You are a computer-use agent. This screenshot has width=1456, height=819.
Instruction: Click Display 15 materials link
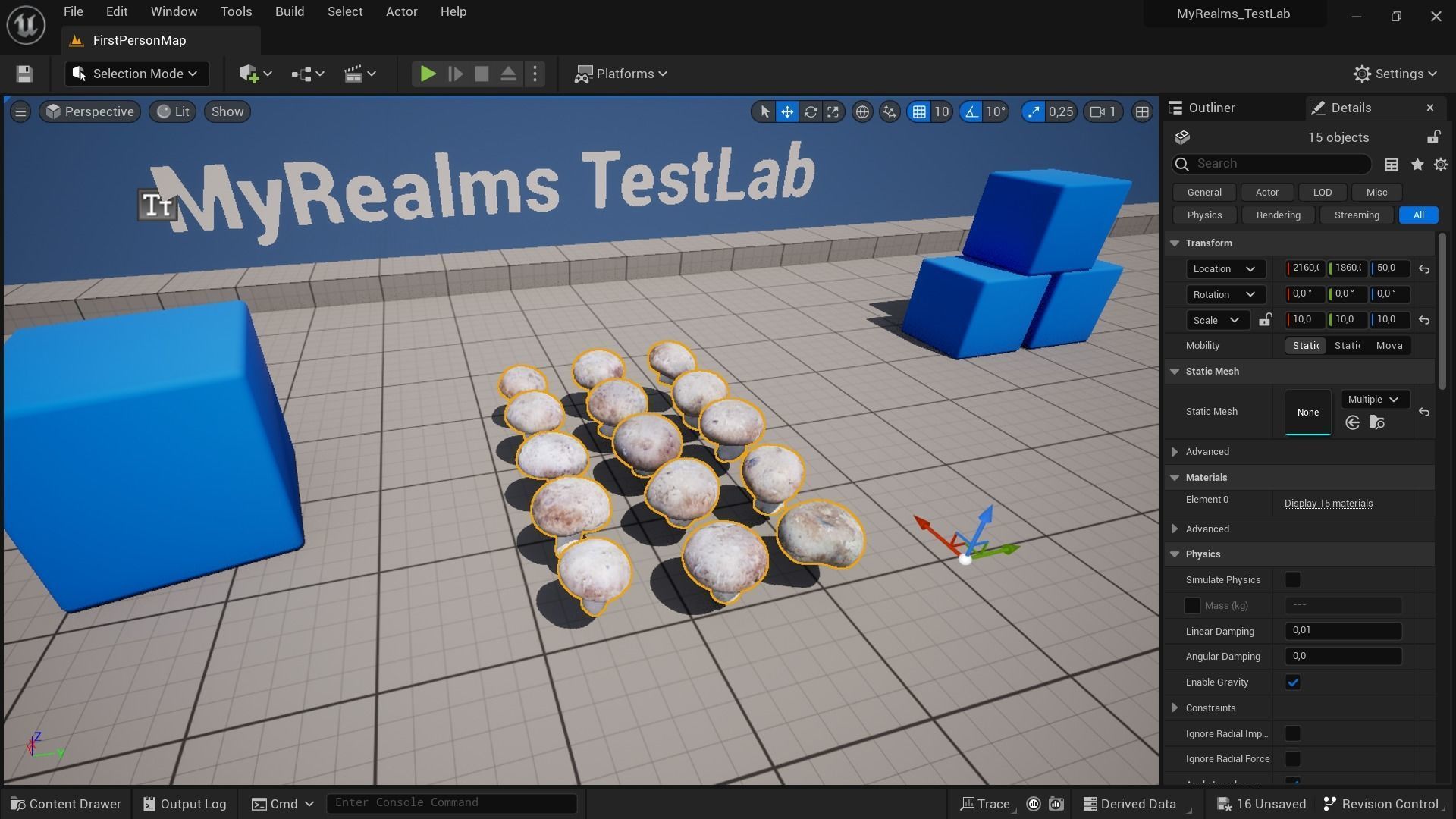[1328, 504]
